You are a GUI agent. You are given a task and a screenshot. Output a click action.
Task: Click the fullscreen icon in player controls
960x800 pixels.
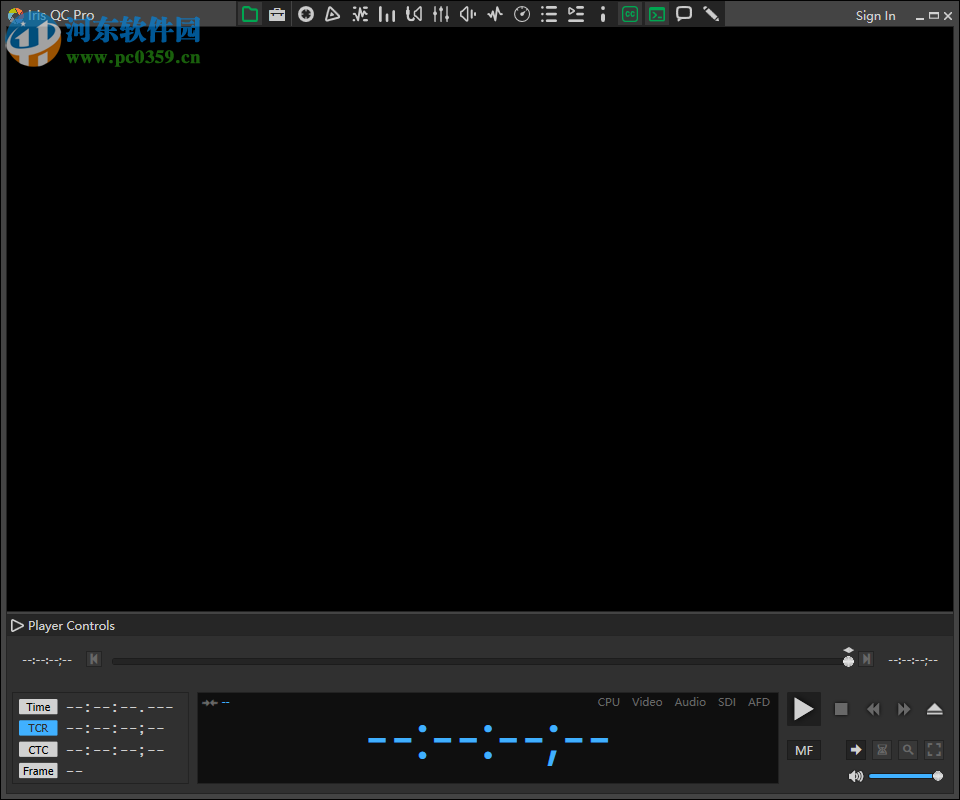(x=934, y=750)
